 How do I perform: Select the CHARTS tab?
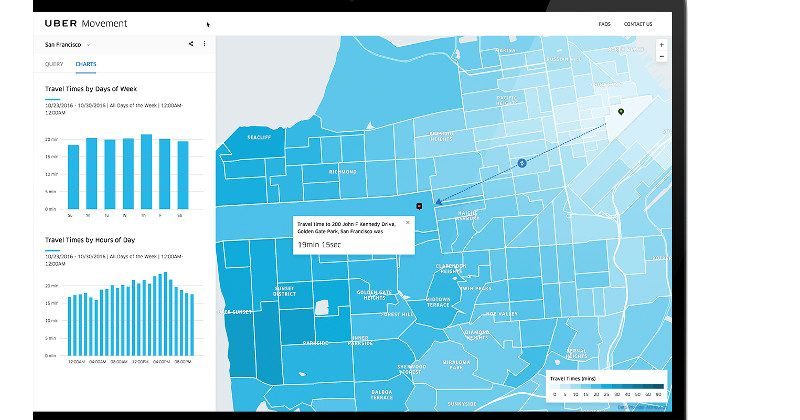(x=86, y=64)
